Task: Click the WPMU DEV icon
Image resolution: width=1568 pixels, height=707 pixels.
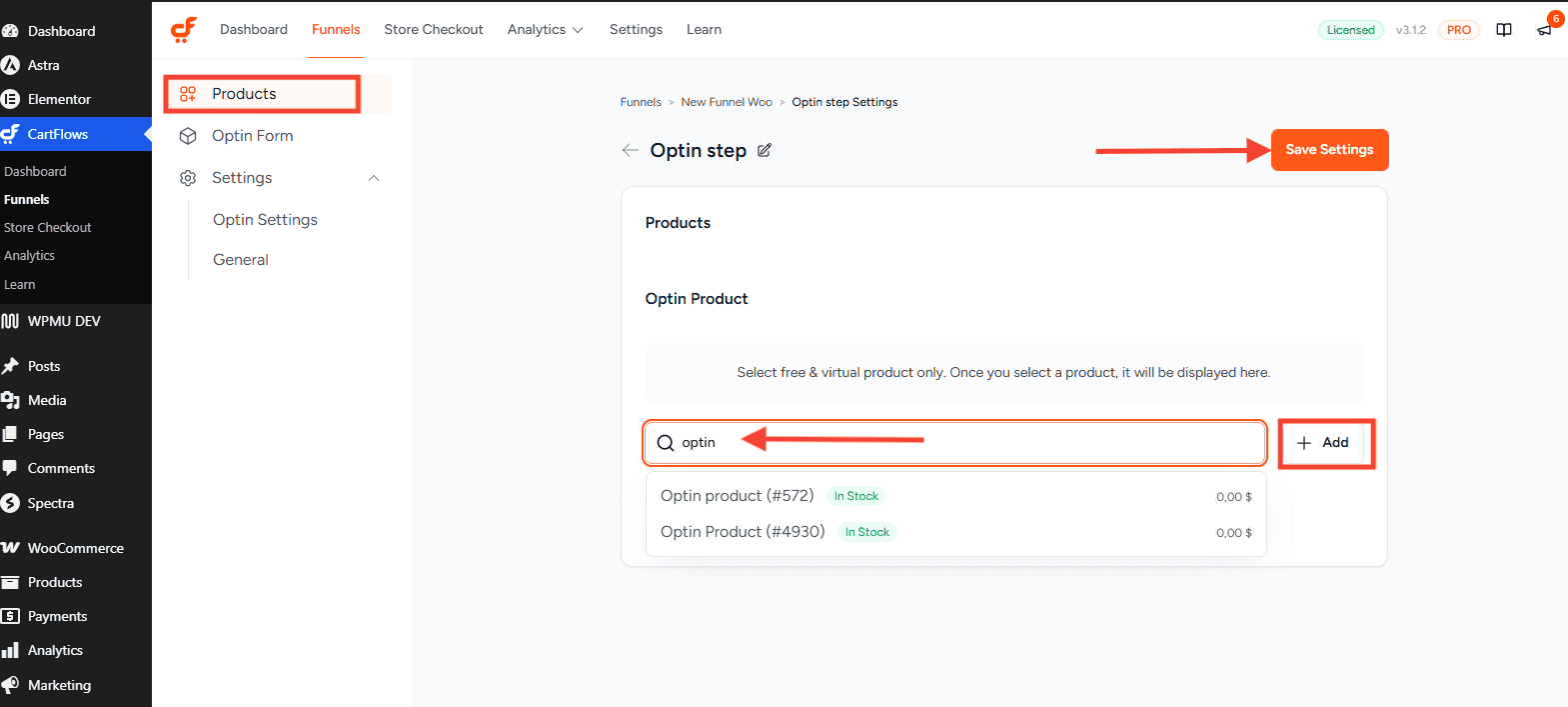Action: coord(10,321)
